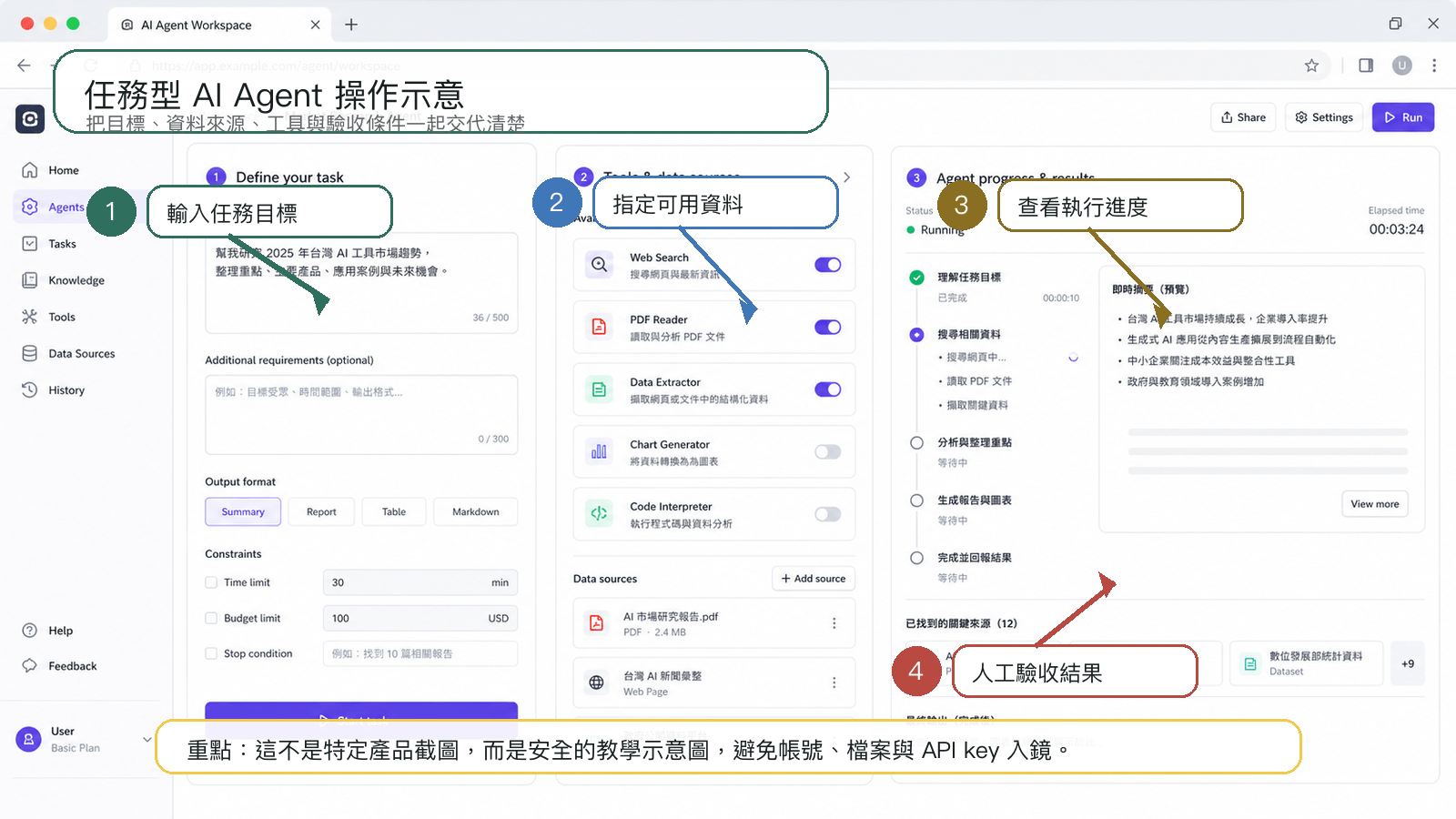This screenshot has width=1456, height=819.
Task: Turn off the PDF Reader toggle
Action: coord(828,328)
